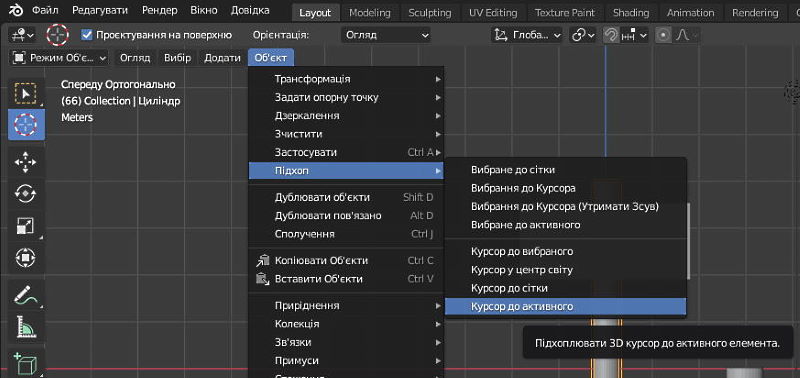
Task: Toggle the magnet snapping button
Action: coord(610,35)
